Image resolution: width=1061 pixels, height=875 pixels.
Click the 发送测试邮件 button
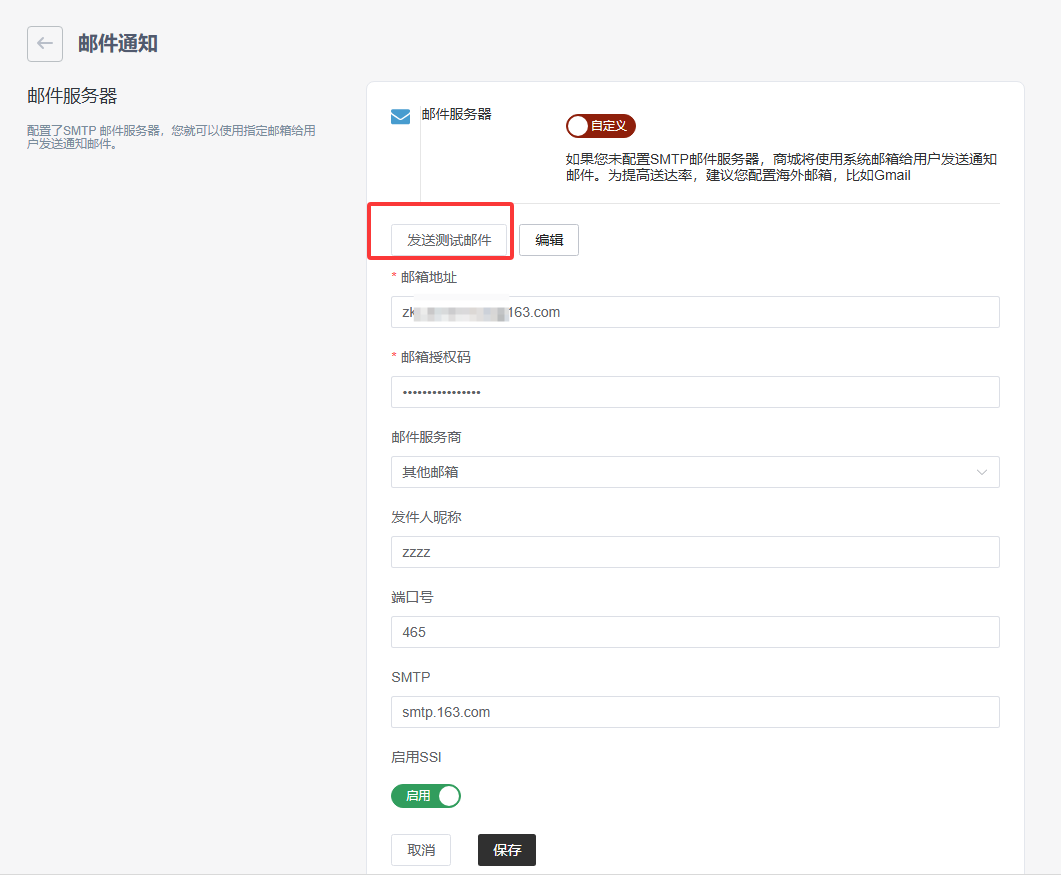pos(449,240)
